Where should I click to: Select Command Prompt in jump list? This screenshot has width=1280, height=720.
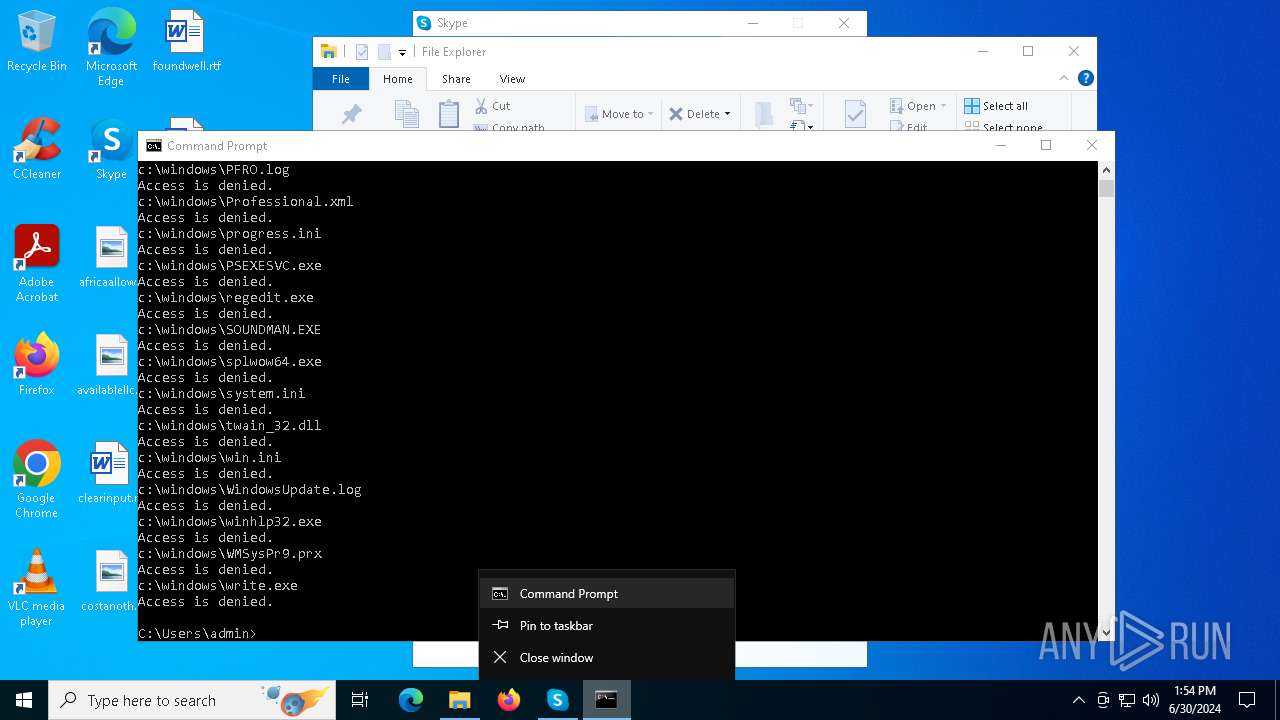coord(607,593)
